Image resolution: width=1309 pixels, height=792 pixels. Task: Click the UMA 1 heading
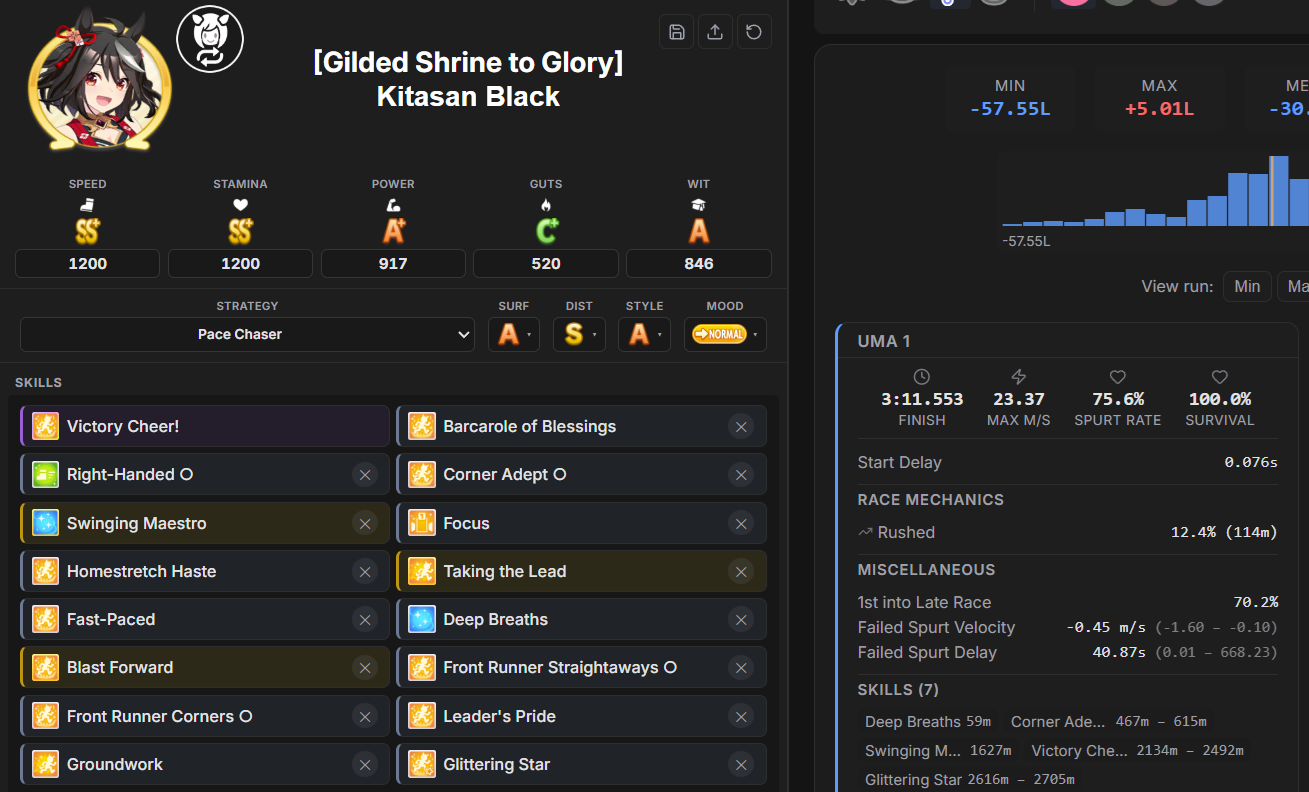(884, 342)
